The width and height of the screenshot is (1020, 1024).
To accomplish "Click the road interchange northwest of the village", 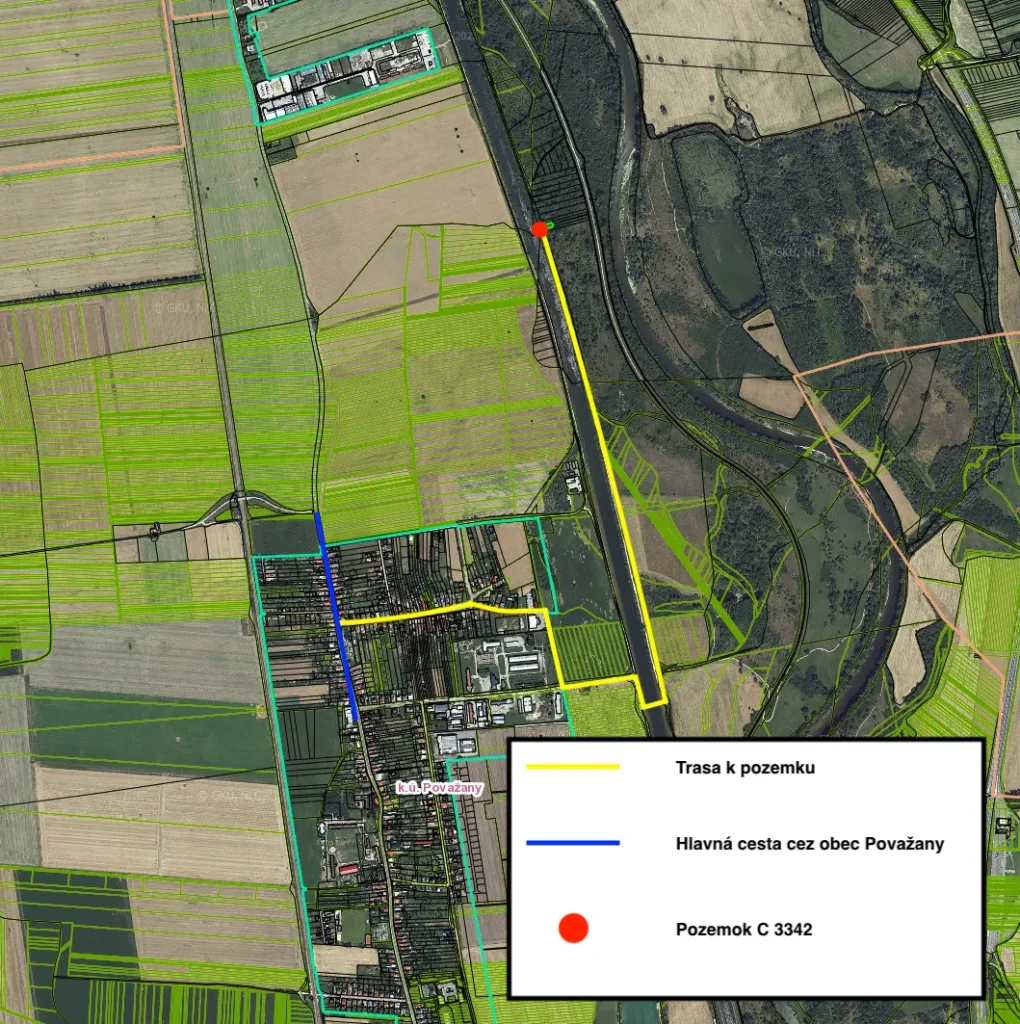I will (240, 504).
